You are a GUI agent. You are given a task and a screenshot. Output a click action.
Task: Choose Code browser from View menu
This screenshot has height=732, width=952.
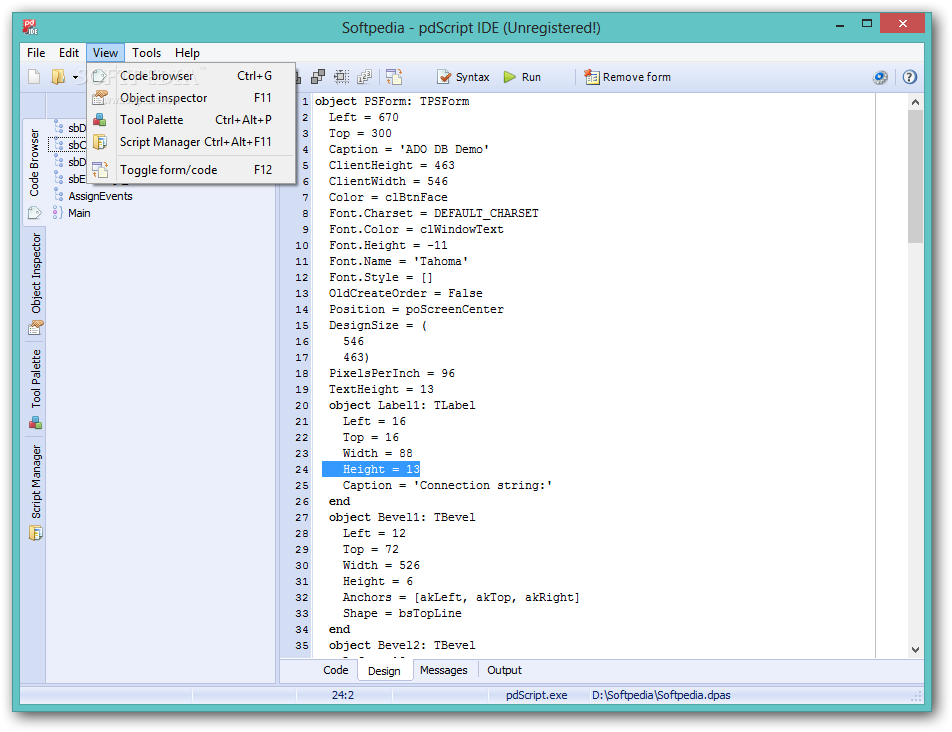(x=192, y=76)
